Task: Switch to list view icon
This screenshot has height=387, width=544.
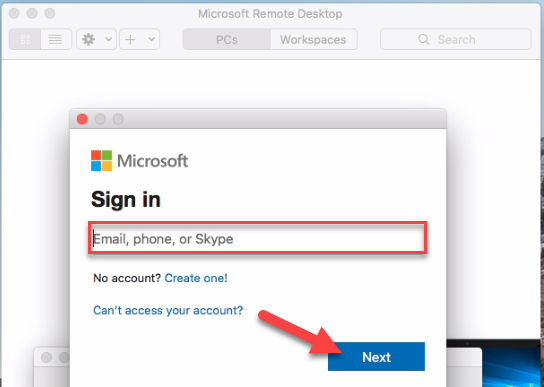Action: (x=56, y=39)
